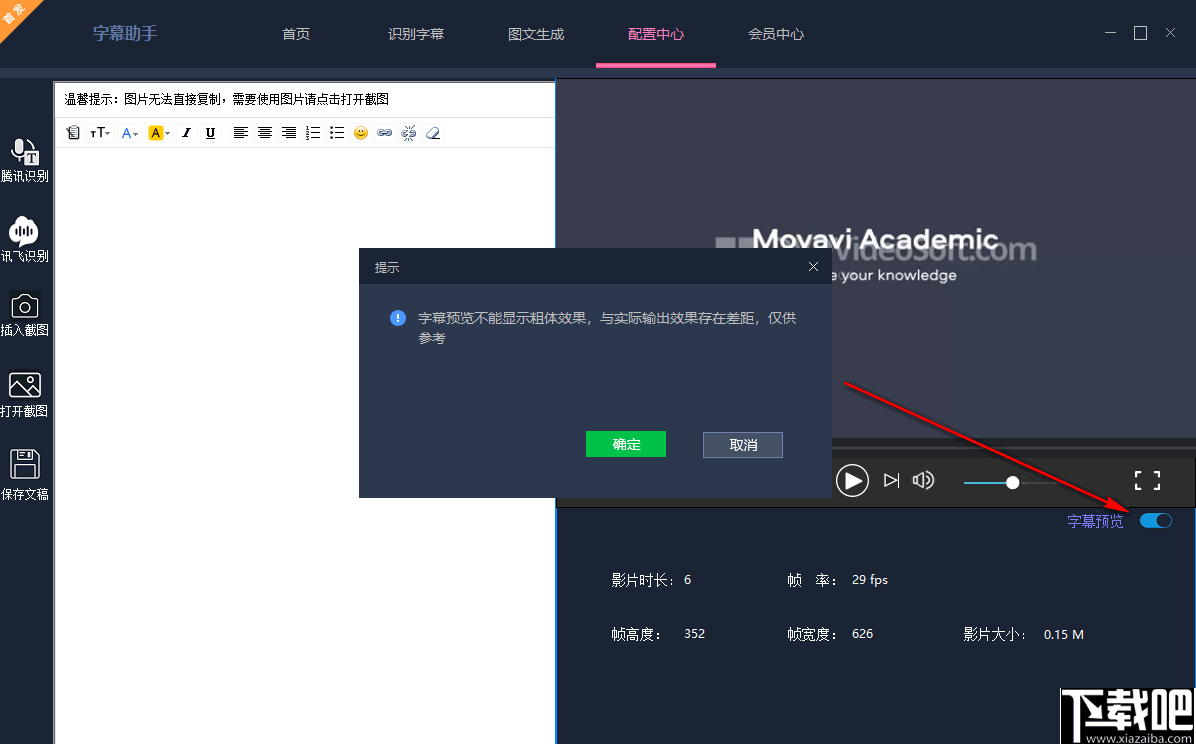Toggle italic text formatting
The image size is (1196, 744).
tap(186, 132)
